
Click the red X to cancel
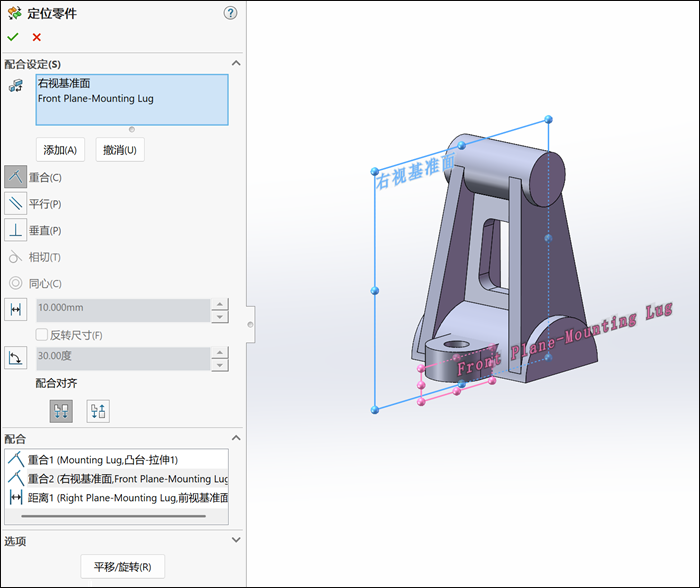(37, 37)
